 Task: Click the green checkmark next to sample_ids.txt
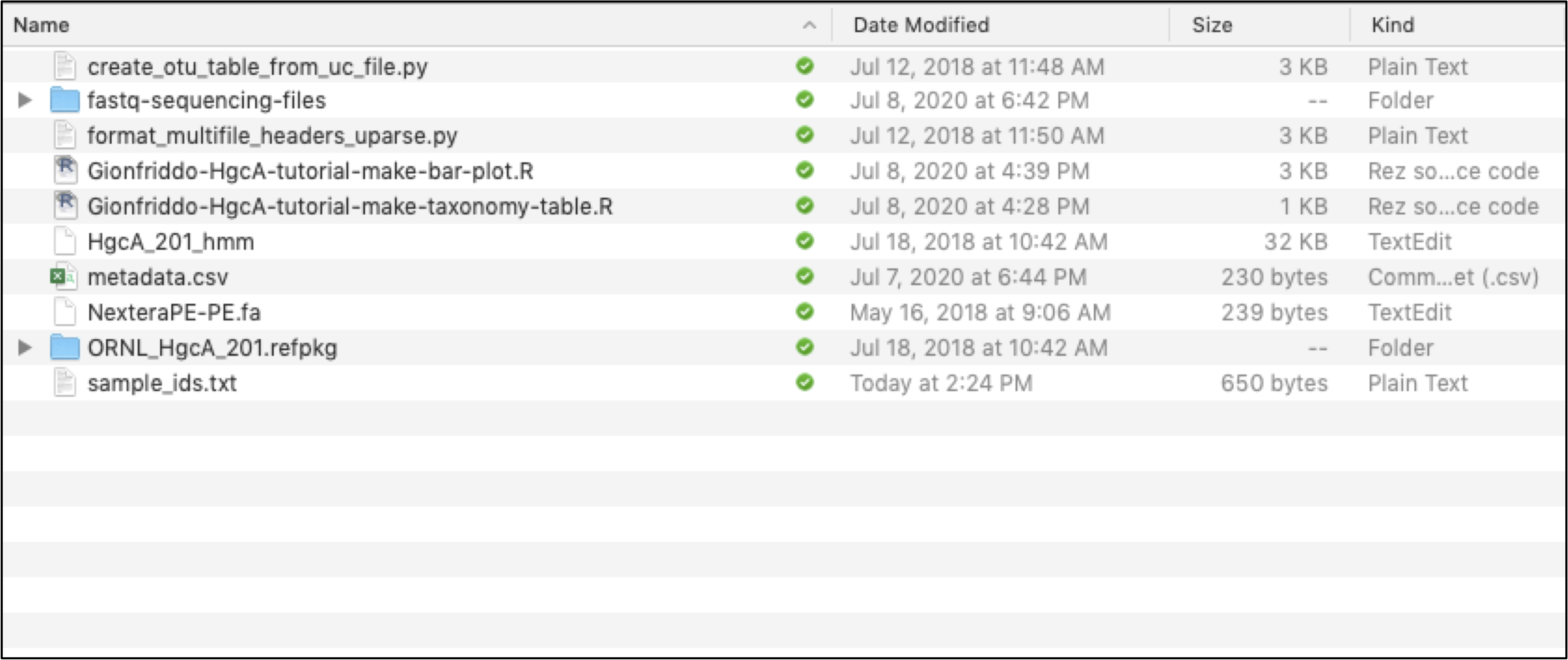click(804, 383)
